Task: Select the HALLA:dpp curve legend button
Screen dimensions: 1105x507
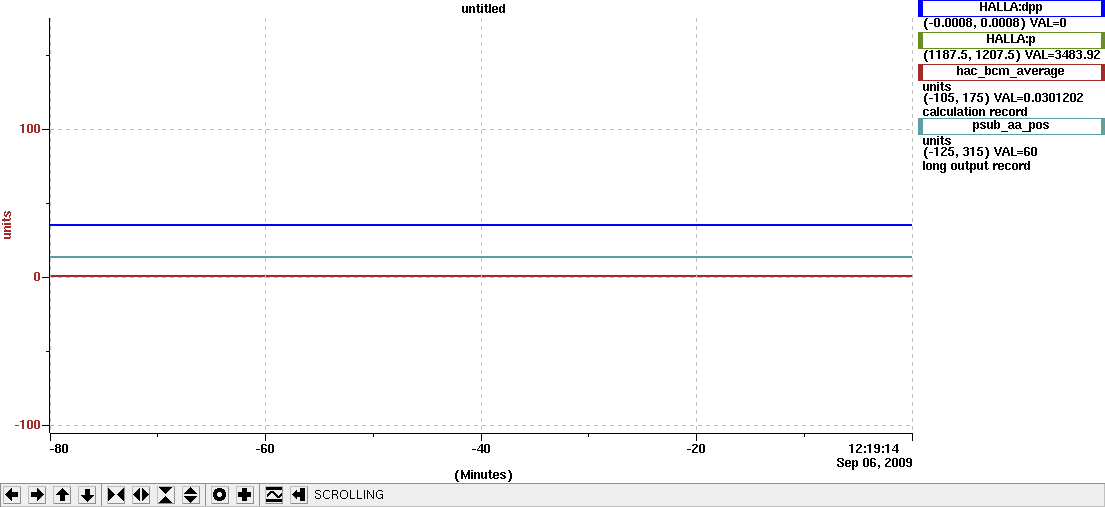Action: click(x=1011, y=8)
